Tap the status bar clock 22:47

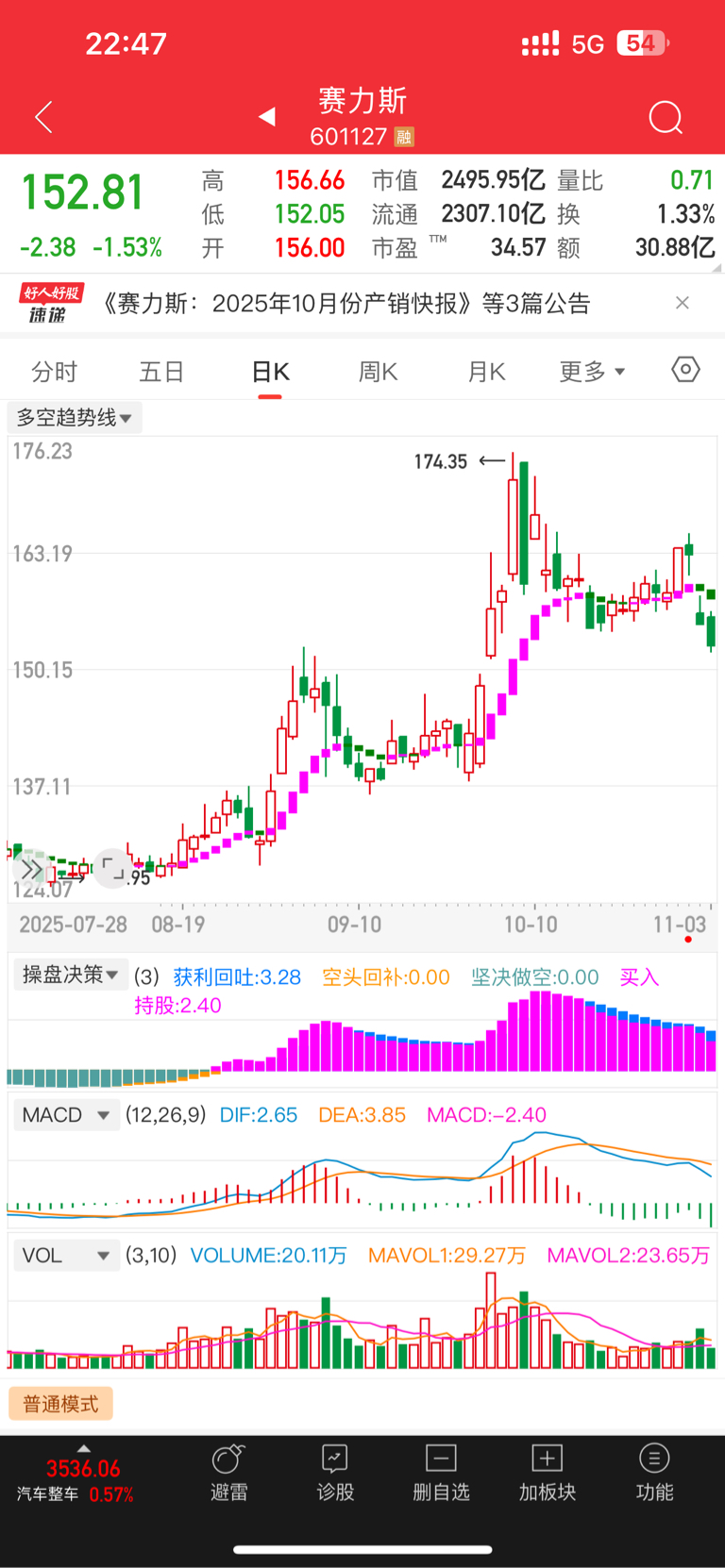(x=126, y=43)
